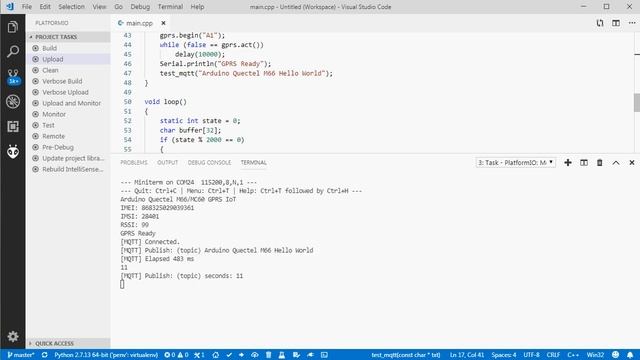Run the Monitor project task

69,114
